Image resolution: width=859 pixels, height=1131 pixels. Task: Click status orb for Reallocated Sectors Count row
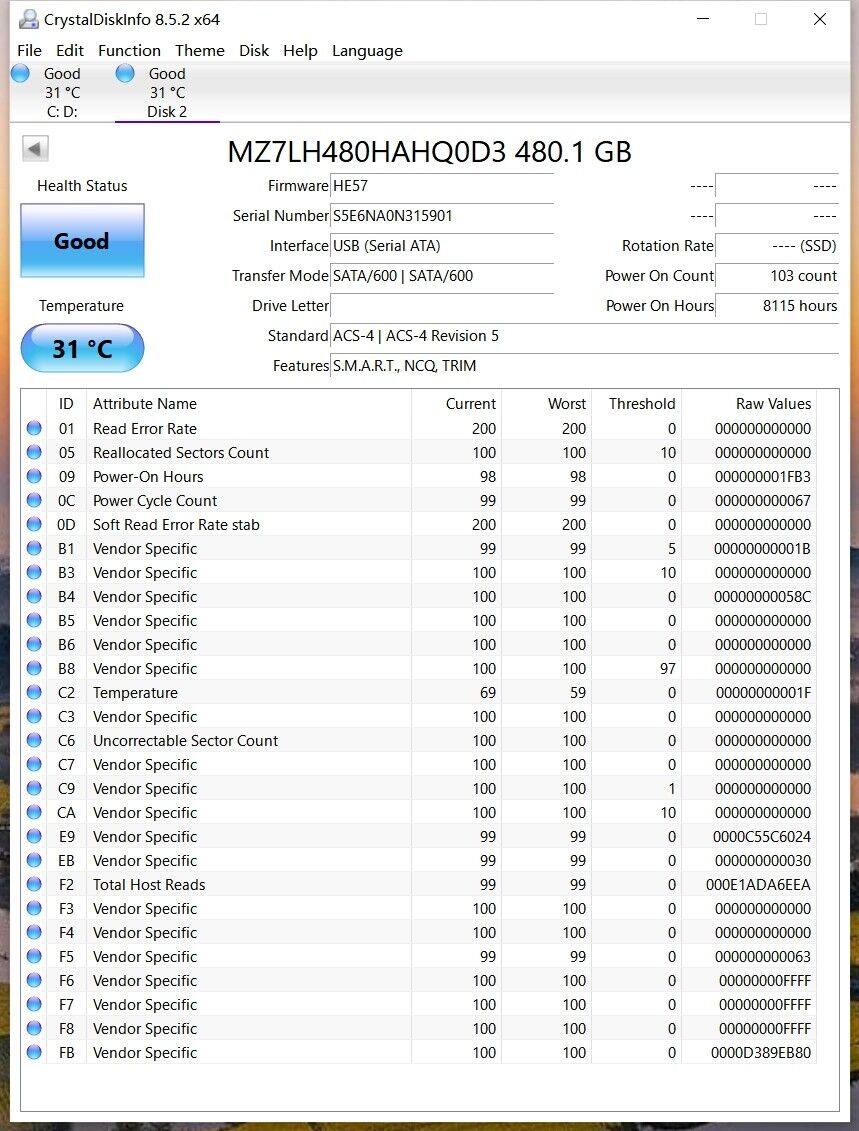point(34,452)
